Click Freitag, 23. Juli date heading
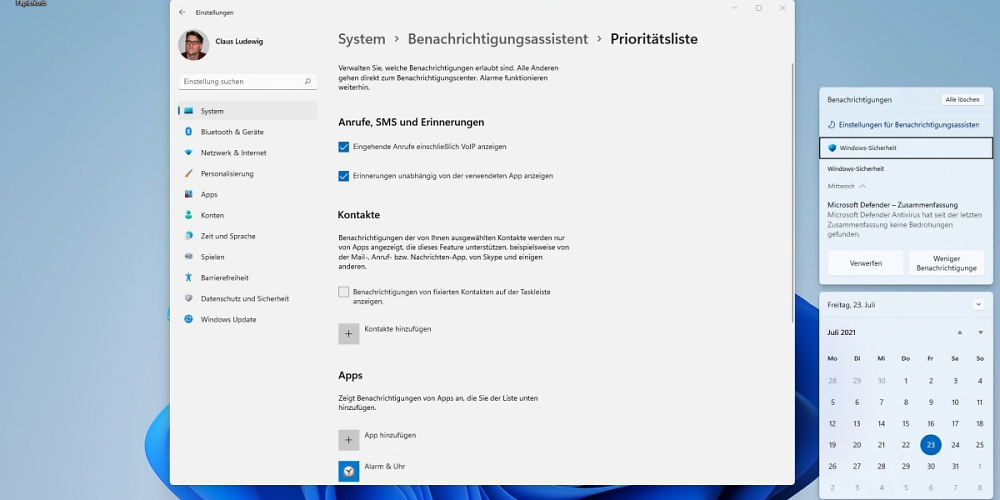1000x500 pixels. pyautogui.click(x=851, y=305)
